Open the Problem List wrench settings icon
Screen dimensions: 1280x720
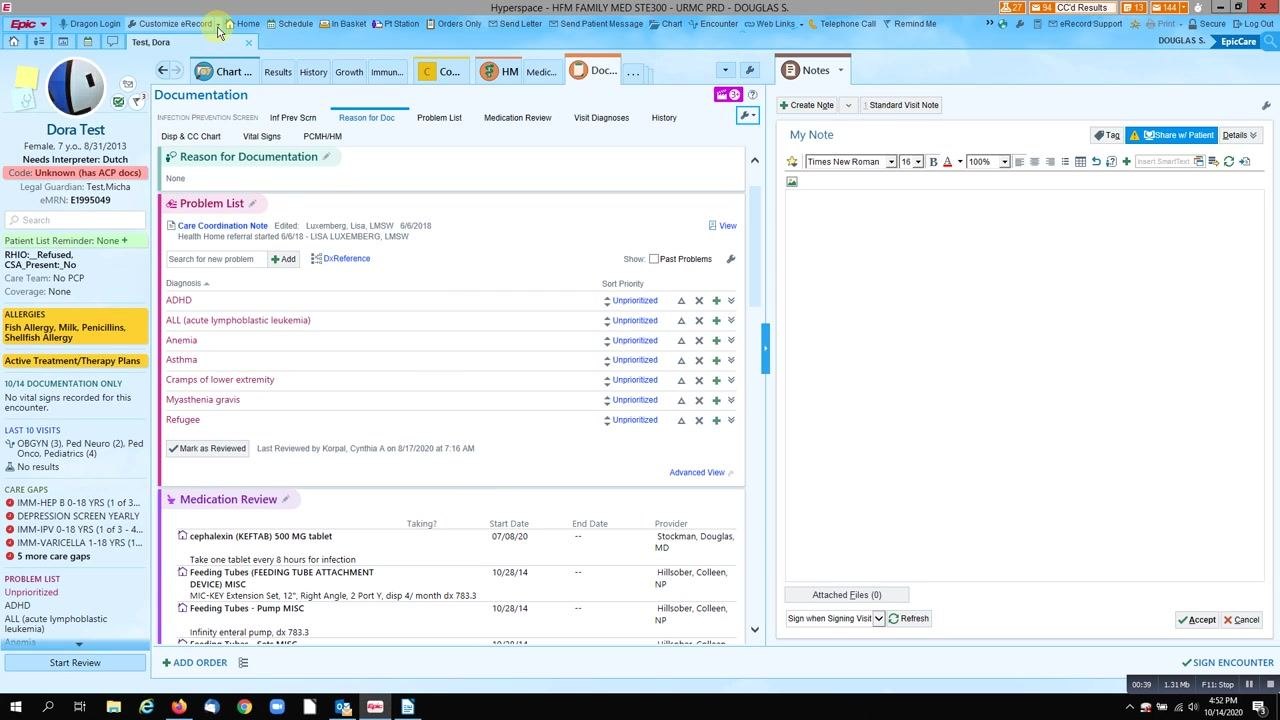pyautogui.click(x=731, y=259)
